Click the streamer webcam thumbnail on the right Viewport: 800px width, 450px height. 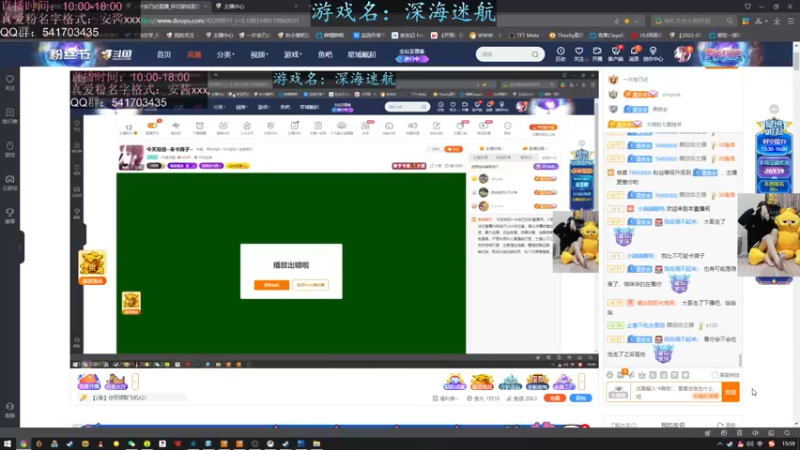tap(768, 235)
